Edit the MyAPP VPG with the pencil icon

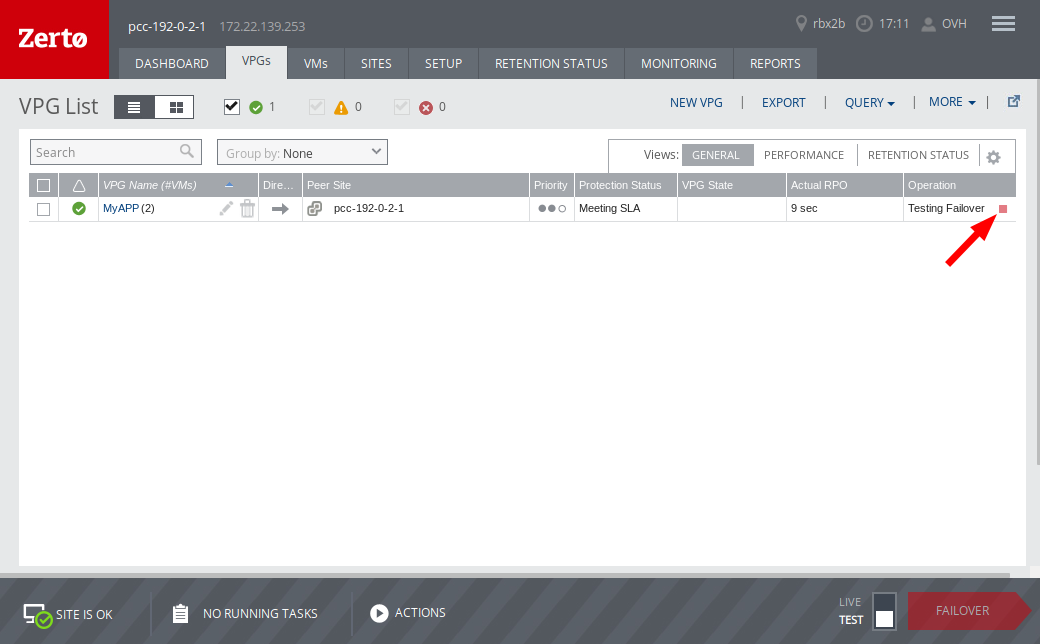pyautogui.click(x=226, y=208)
